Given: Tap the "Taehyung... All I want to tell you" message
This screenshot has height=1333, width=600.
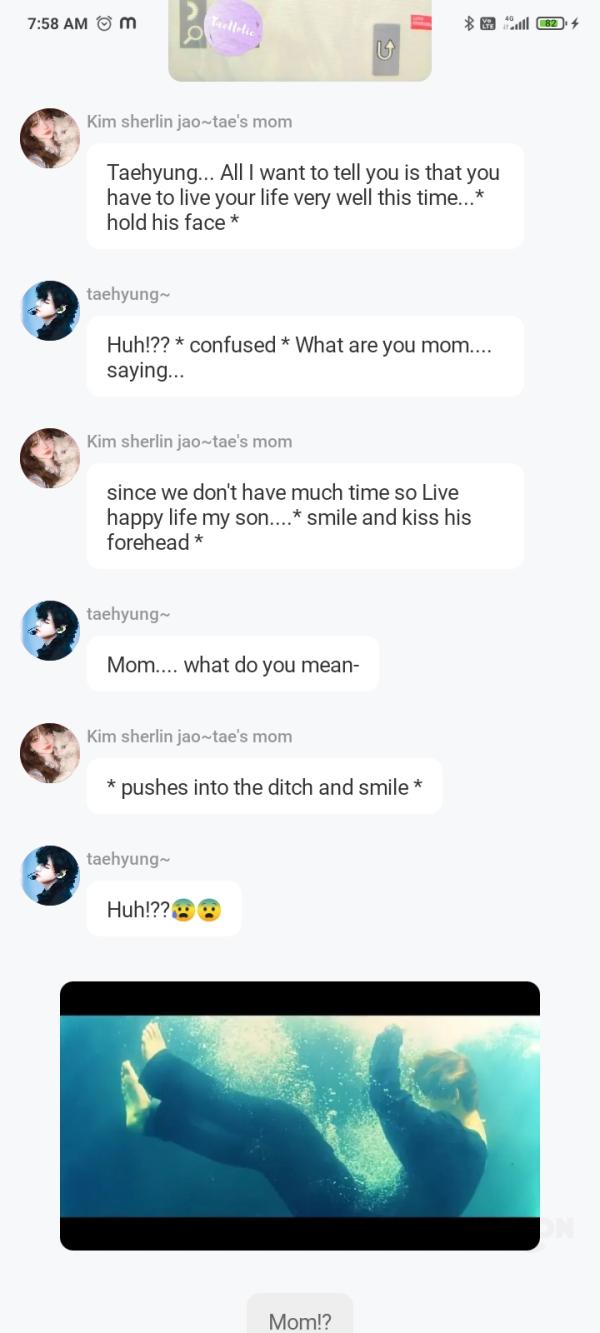Looking at the screenshot, I should (x=305, y=197).
